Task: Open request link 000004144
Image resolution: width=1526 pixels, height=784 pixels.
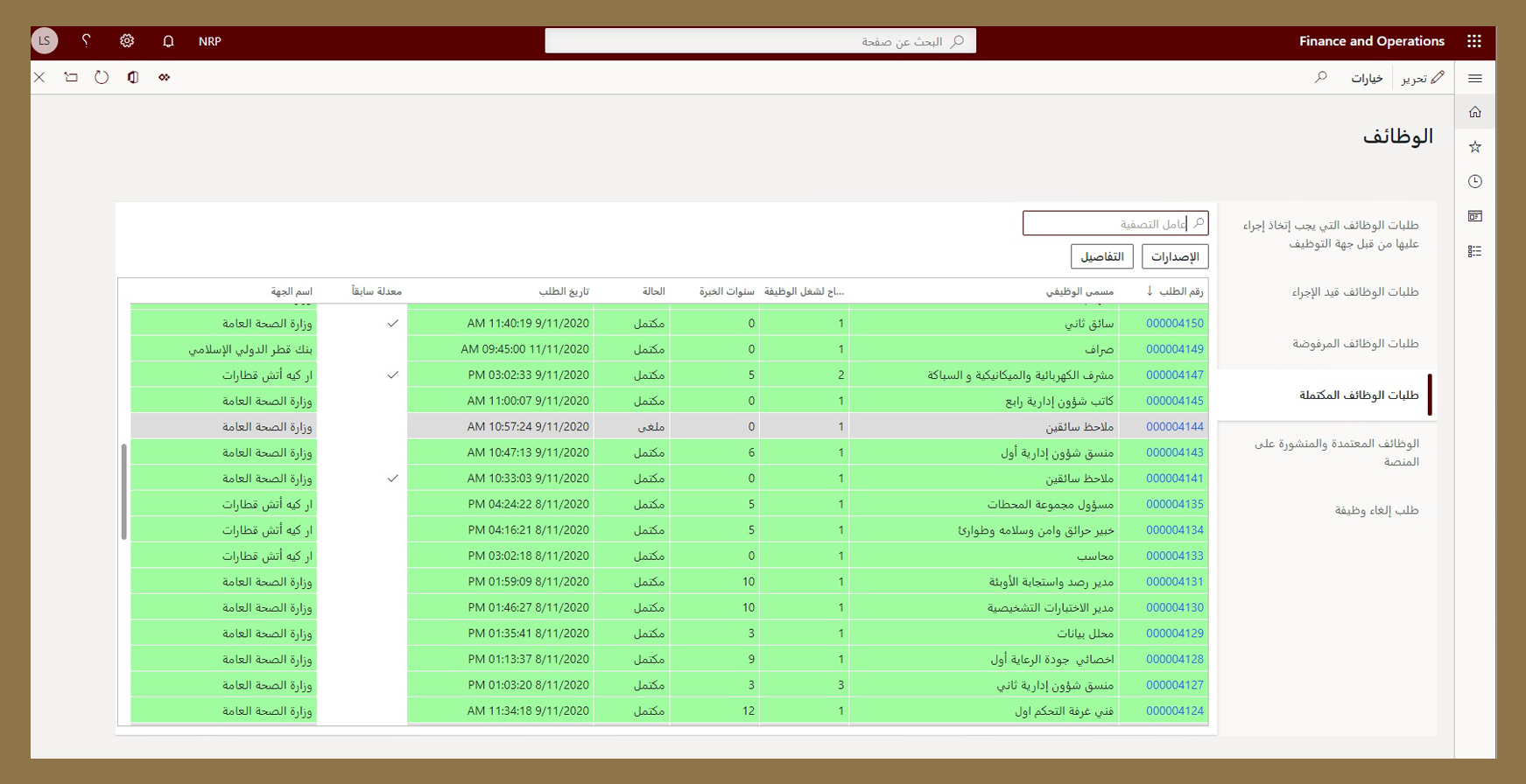Action: click(x=1175, y=427)
